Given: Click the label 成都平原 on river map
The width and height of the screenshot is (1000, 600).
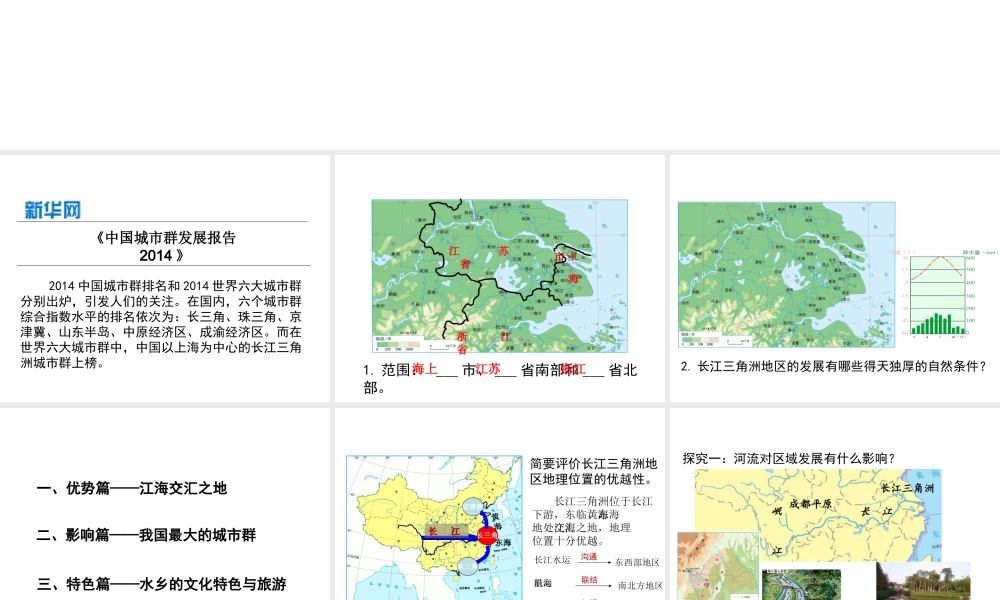Looking at the screenshot, I should pos(810,504).
